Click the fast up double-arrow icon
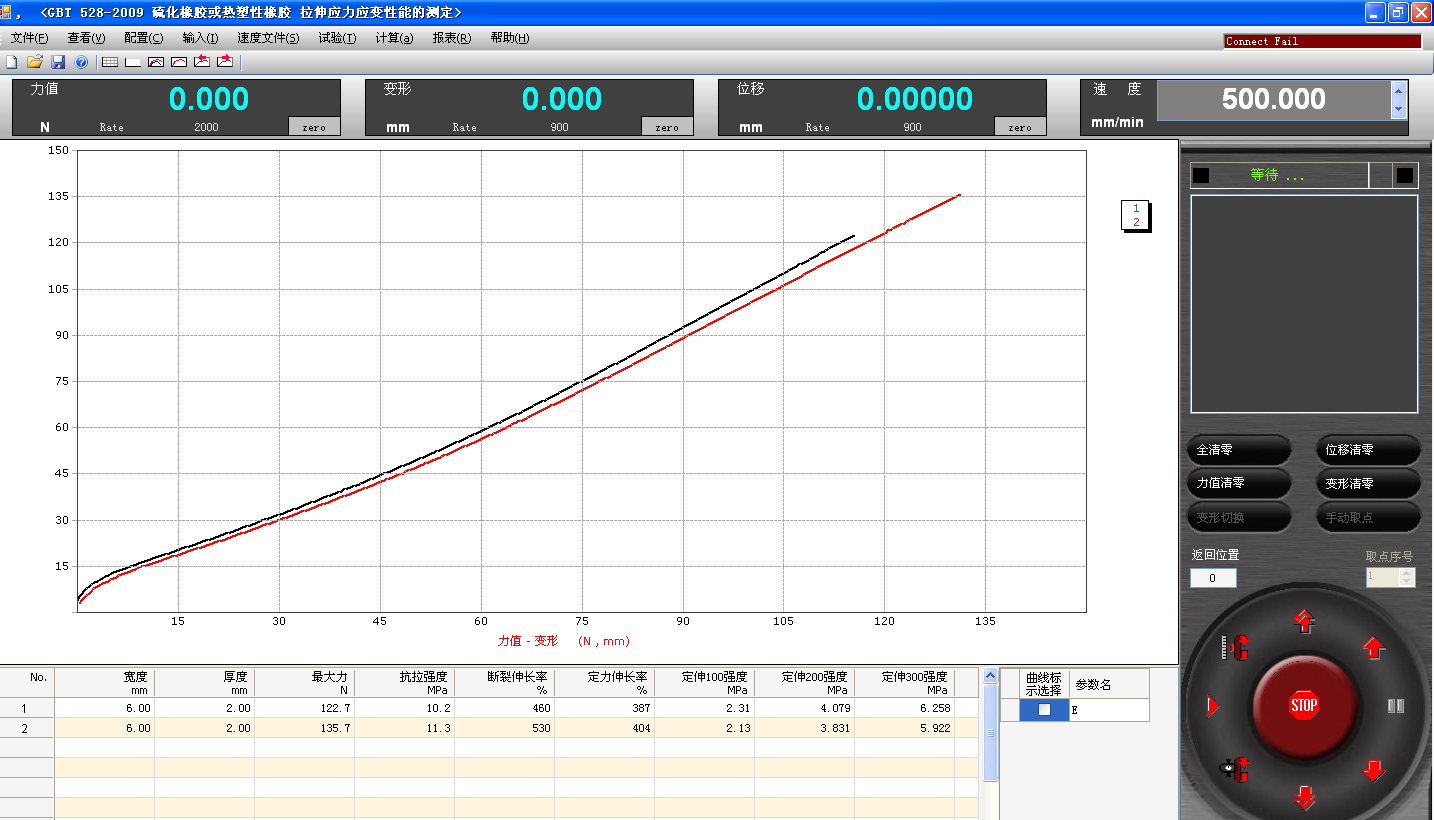The image size is (1434, 820). click(x=1304, y=622)
